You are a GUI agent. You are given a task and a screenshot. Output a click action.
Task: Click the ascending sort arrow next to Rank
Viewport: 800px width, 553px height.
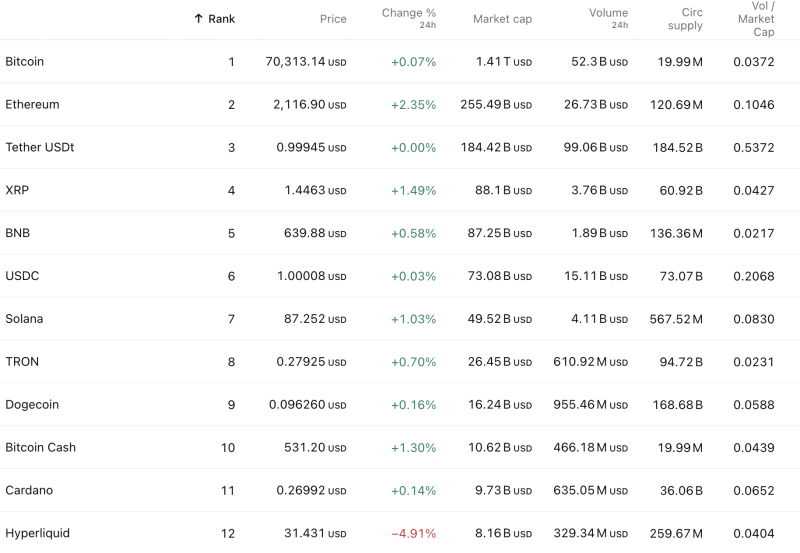[198, 19]
